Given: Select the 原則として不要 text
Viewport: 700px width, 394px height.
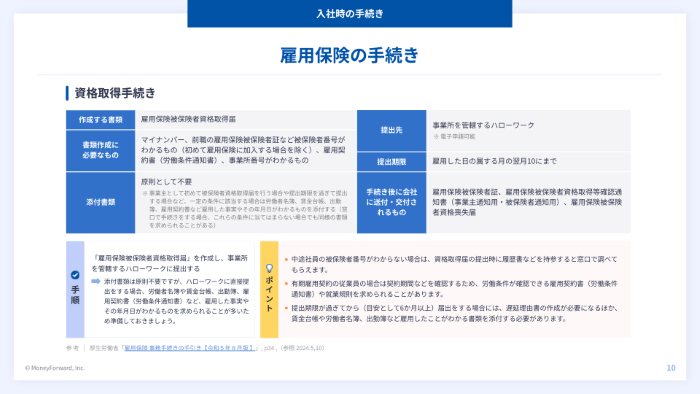Looking at the screenshot, I should coord(167,182).
